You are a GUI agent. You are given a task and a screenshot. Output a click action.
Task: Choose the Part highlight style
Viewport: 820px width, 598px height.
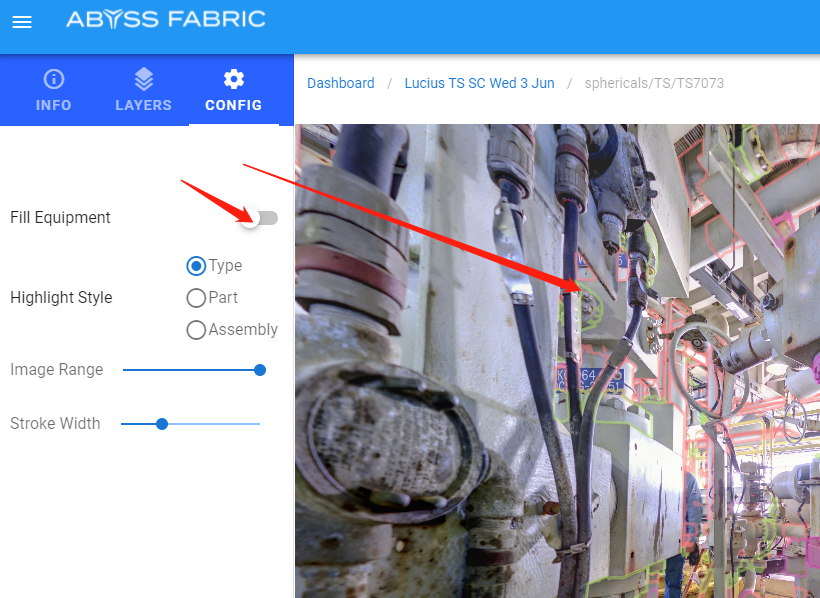[x=196, y=298]
